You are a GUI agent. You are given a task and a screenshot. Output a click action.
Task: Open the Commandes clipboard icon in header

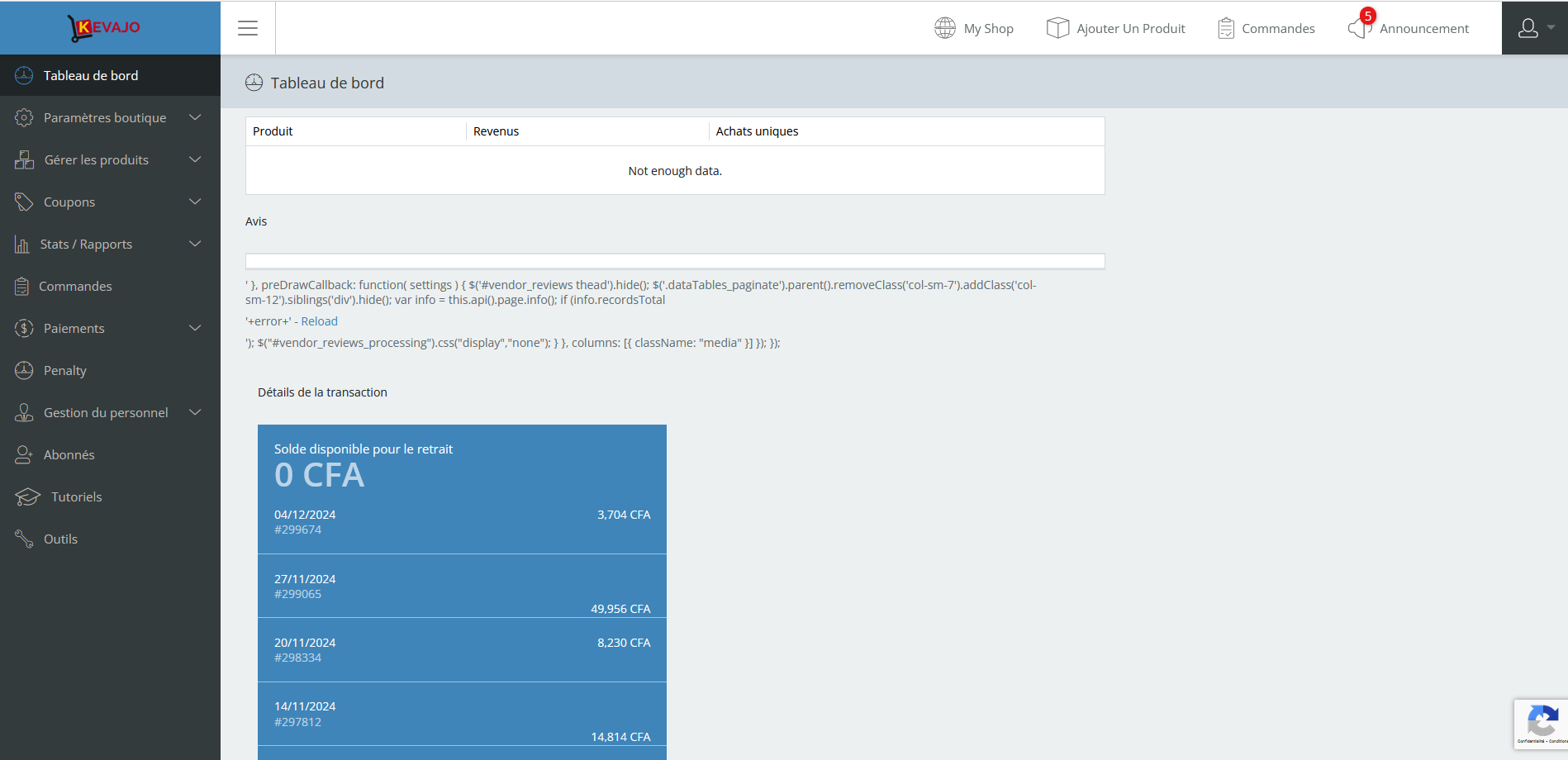tap(1226, 28)
